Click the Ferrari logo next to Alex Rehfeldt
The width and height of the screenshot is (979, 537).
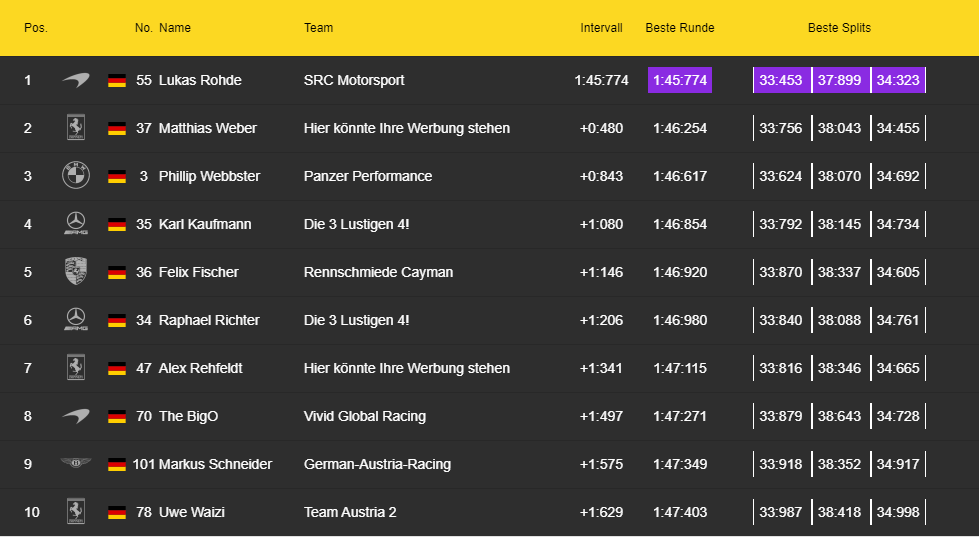click(76, 368)
